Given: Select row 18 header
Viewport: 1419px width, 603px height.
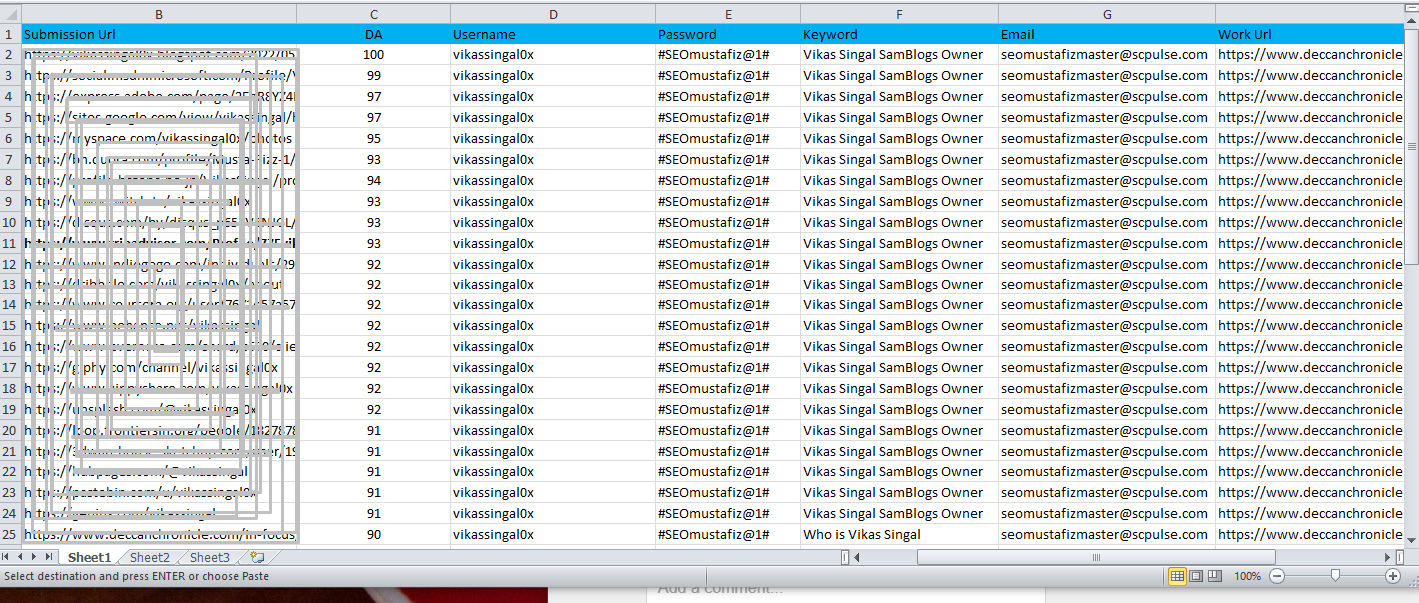Looking at the screenshot, I should [x=10, y=388].
